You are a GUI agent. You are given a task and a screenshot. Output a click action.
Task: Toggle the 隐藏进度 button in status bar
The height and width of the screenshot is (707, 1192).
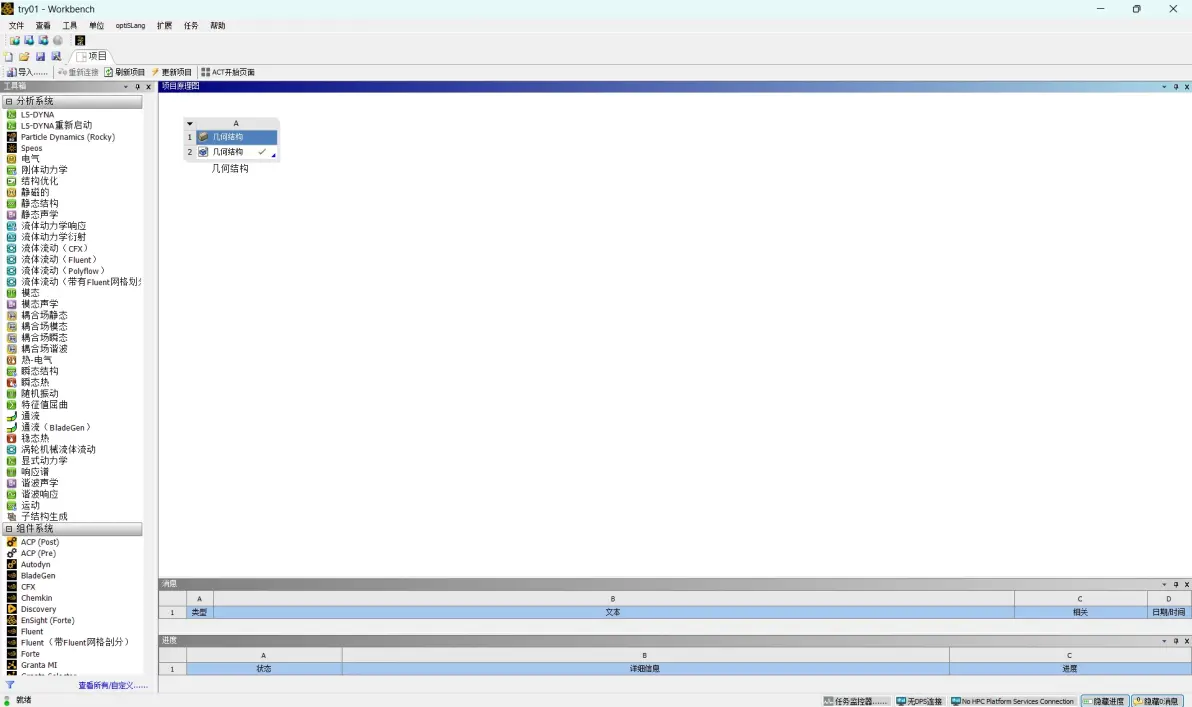coord(1106,701)
